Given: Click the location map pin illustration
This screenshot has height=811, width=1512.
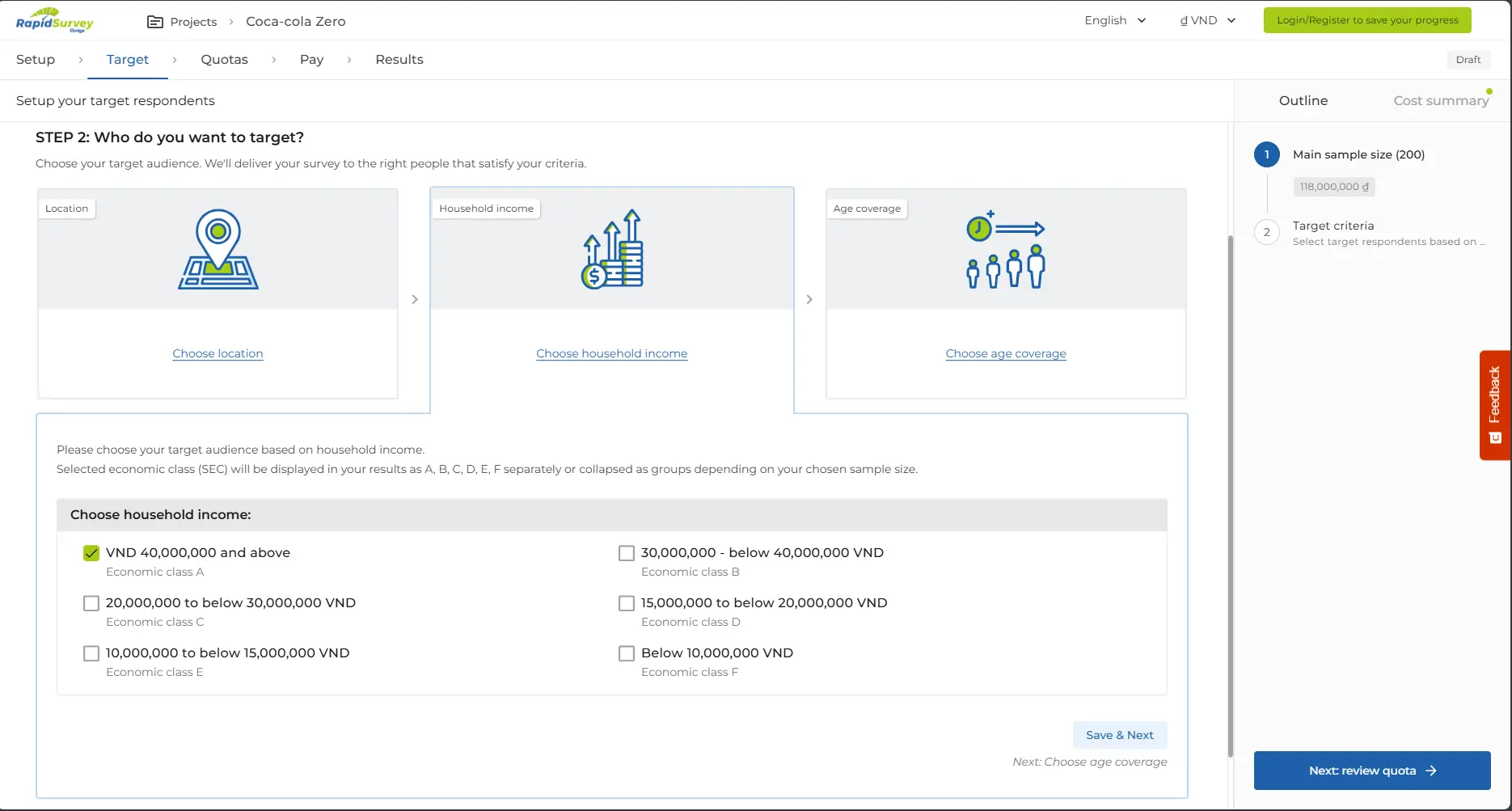Looking at the screenshot, I should (218, 249).
